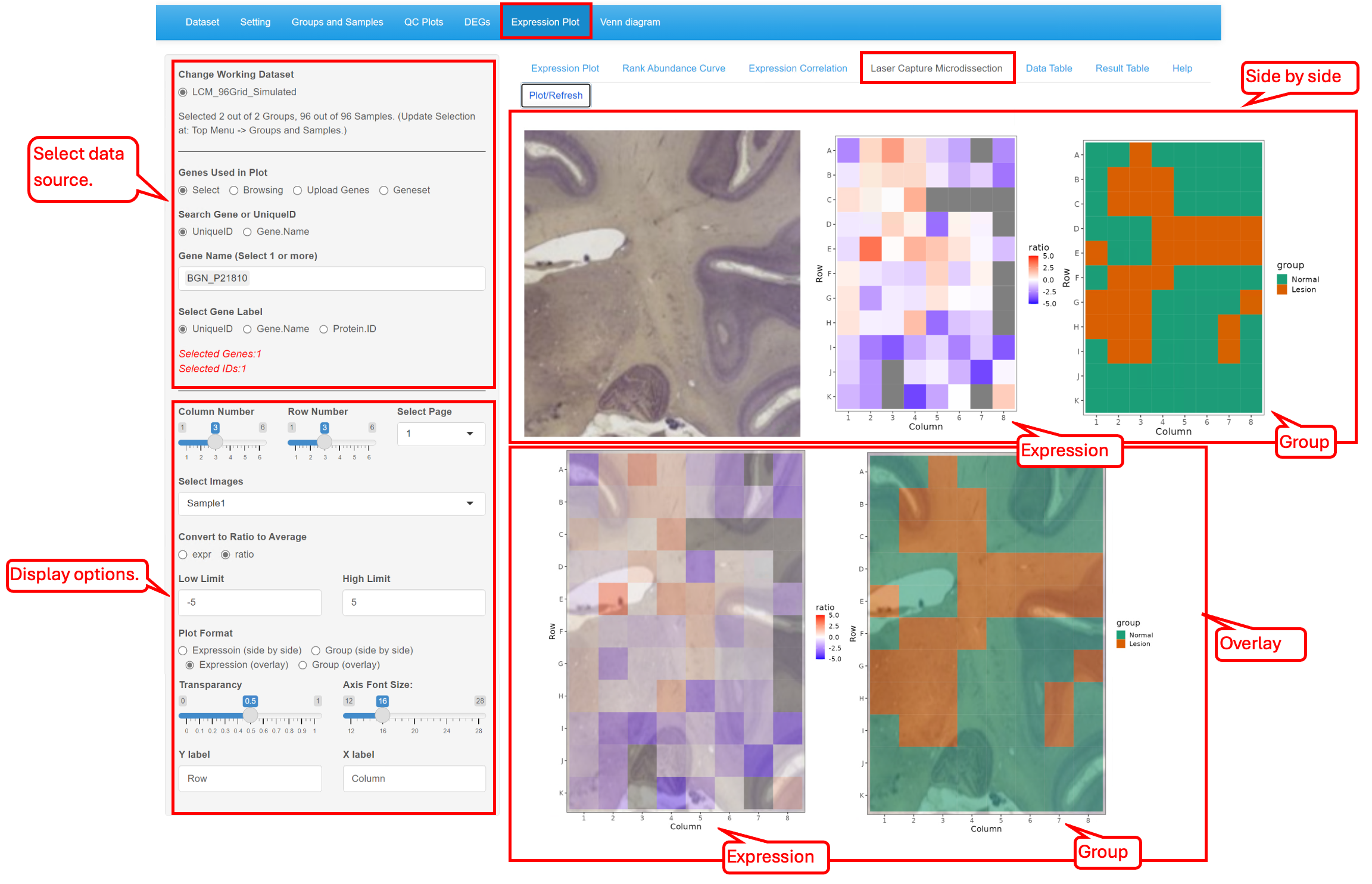Select the top Expression Plot menu item
This screenshot has width=1372, height=884.
coord(545,22)
